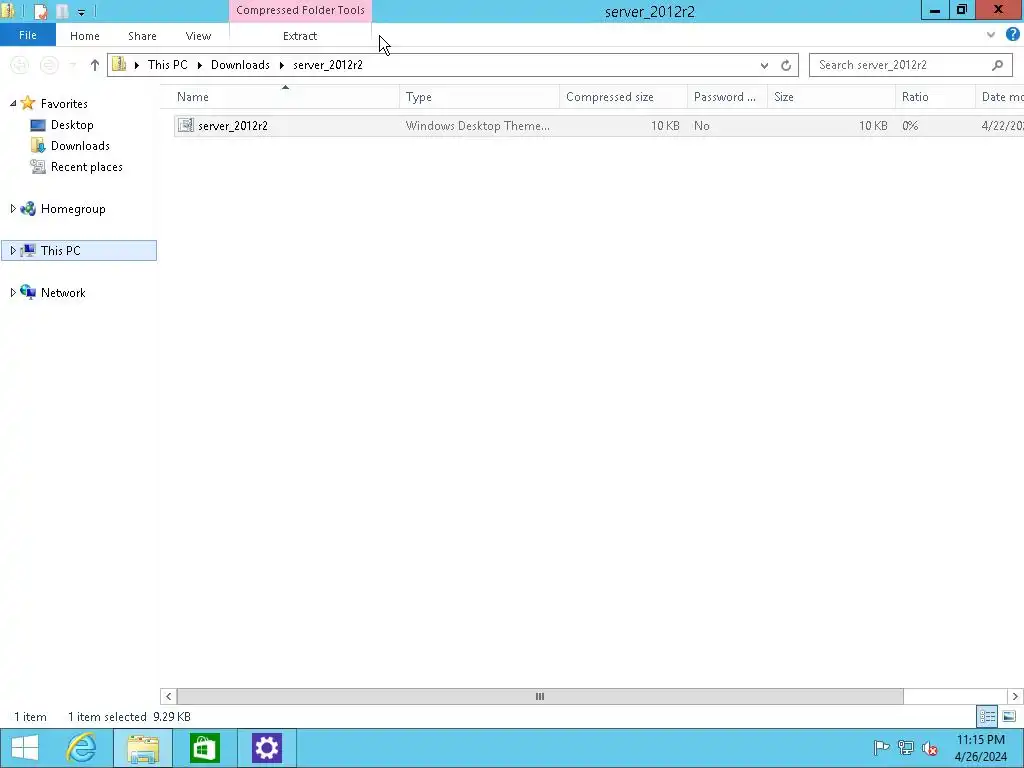Open the Store taskbar icon

204,748
